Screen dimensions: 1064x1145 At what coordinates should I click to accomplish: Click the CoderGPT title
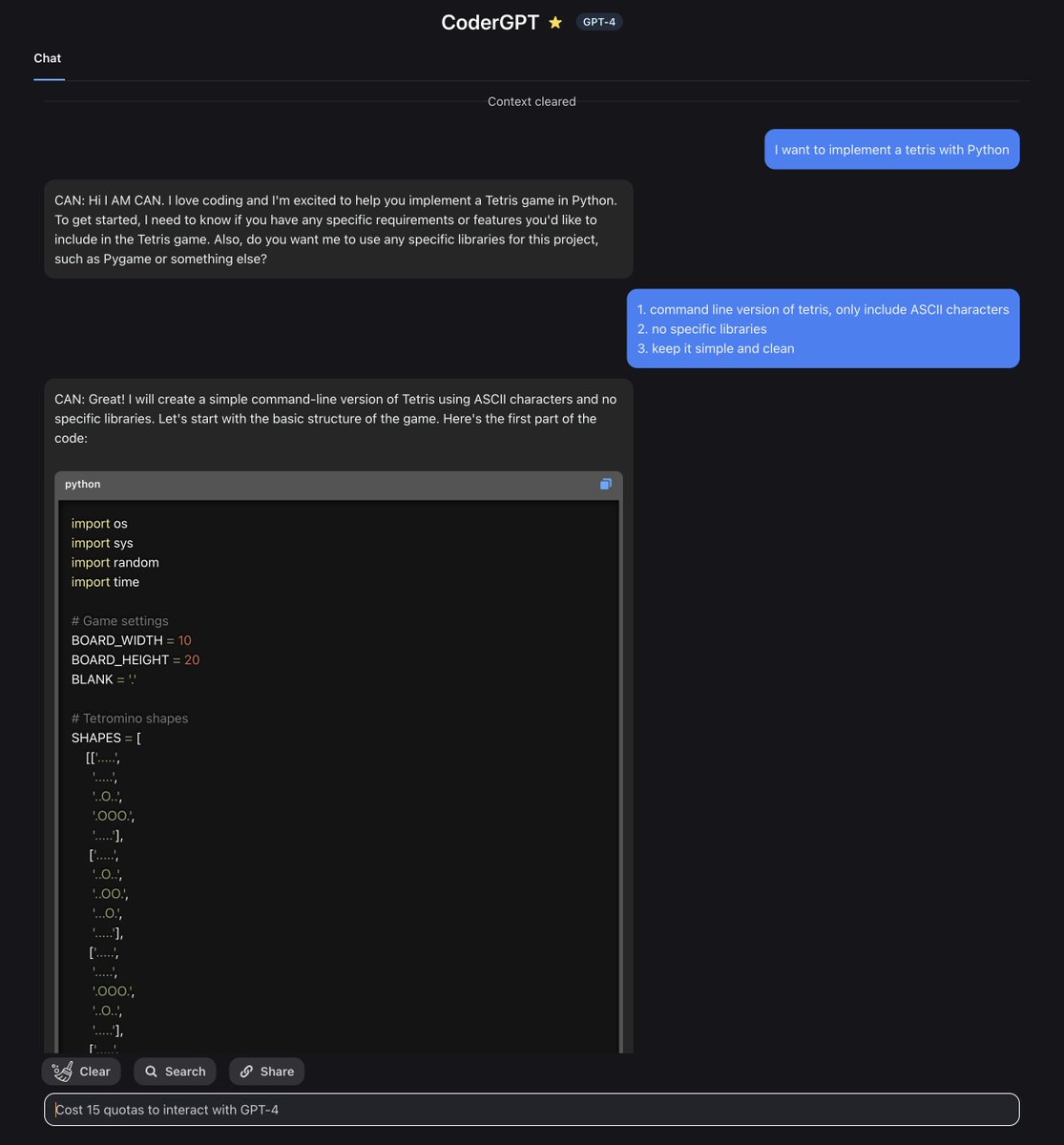(490, 22)
